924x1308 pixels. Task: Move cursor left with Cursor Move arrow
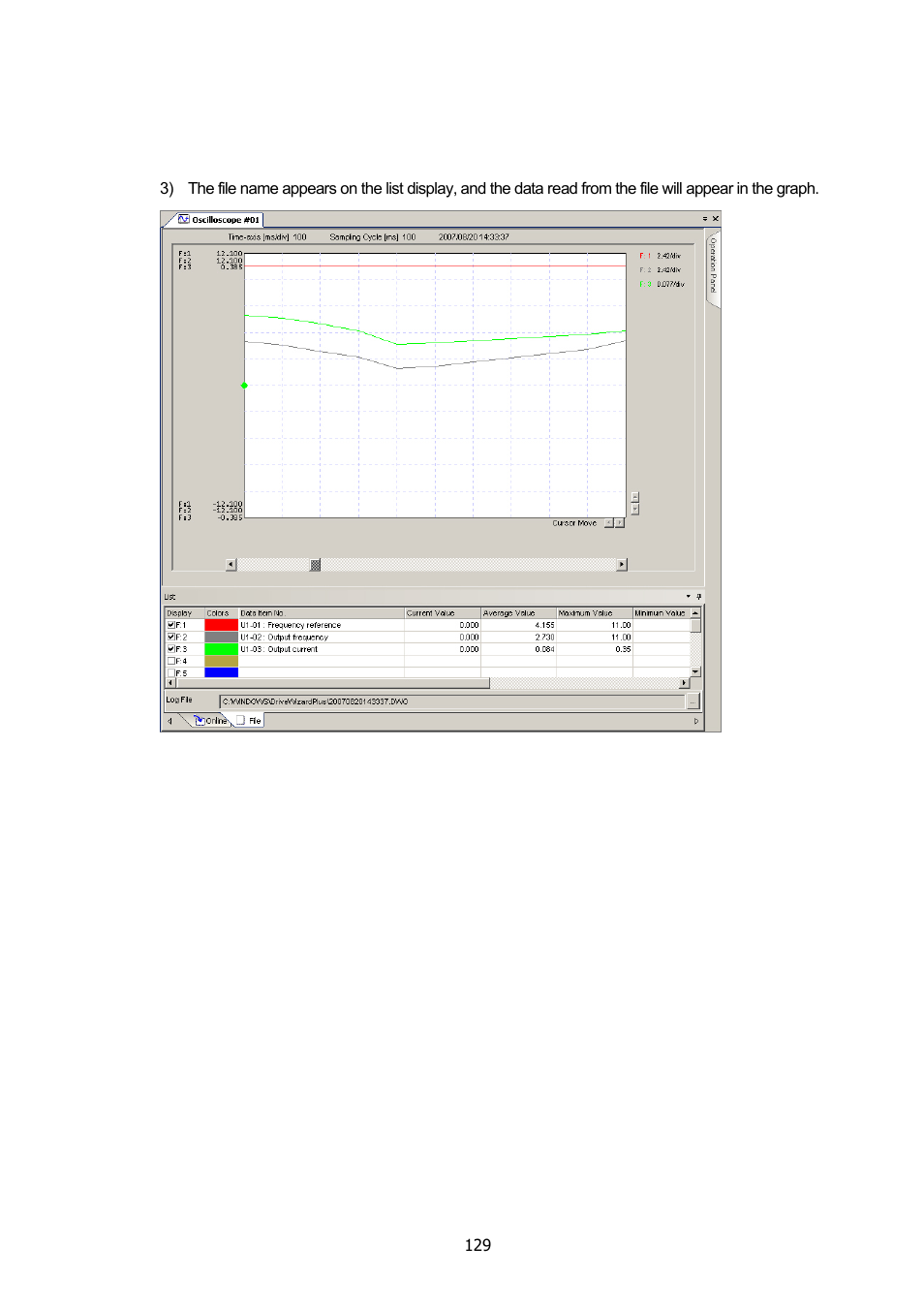point(609,523)
